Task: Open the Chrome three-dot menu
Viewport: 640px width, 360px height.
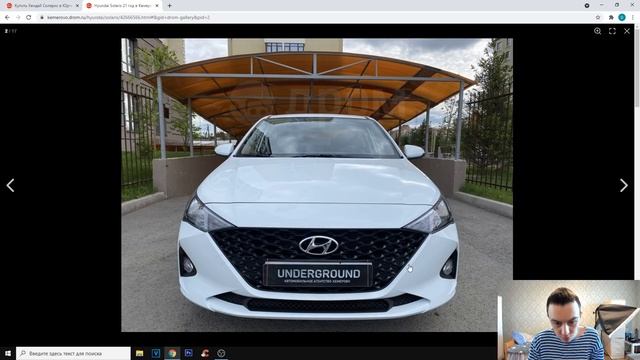Action: 633,18
